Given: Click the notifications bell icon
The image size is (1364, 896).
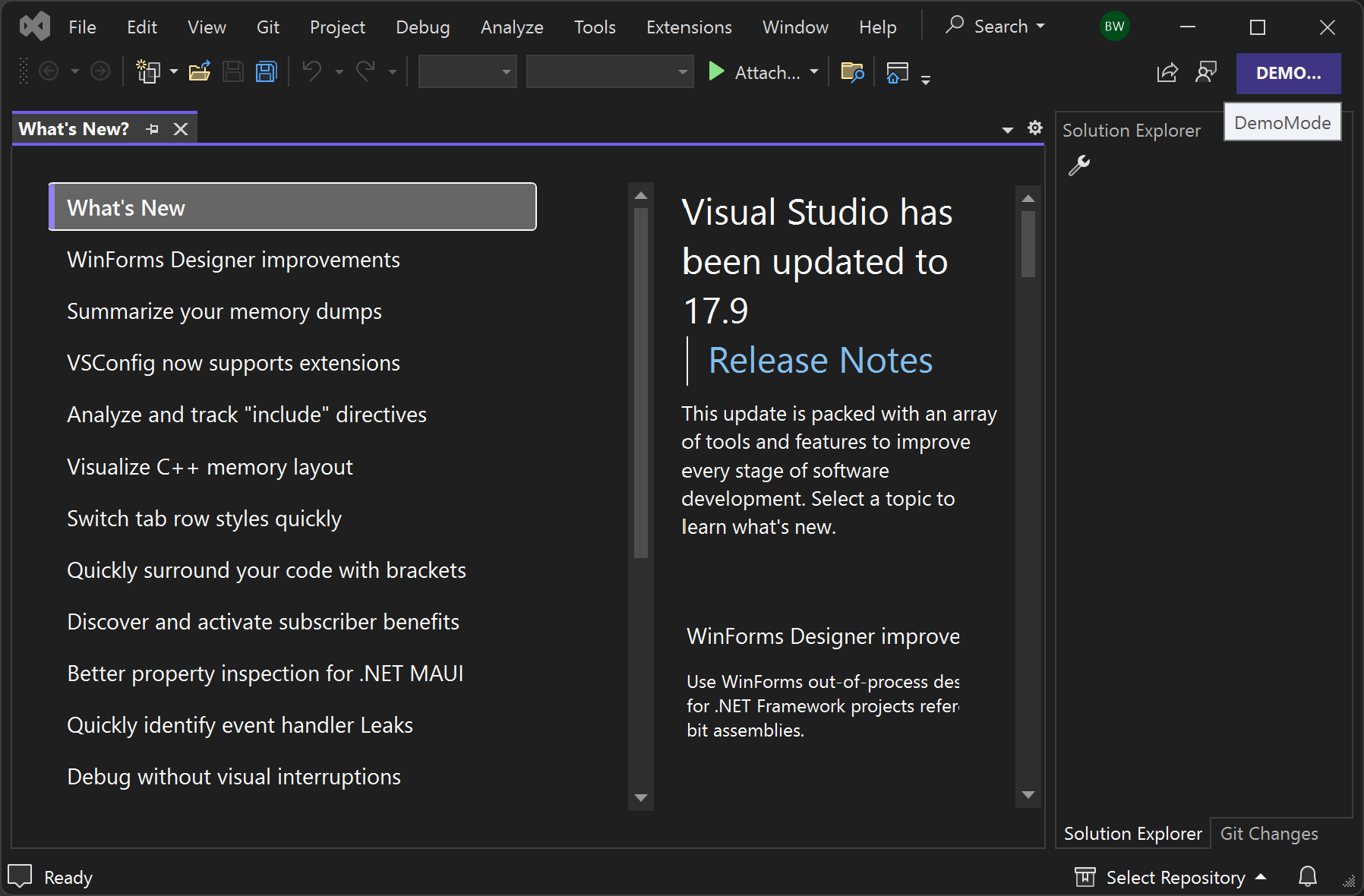Looking at the screenshot, I should pyautogui.click(x=1308, y=877).
